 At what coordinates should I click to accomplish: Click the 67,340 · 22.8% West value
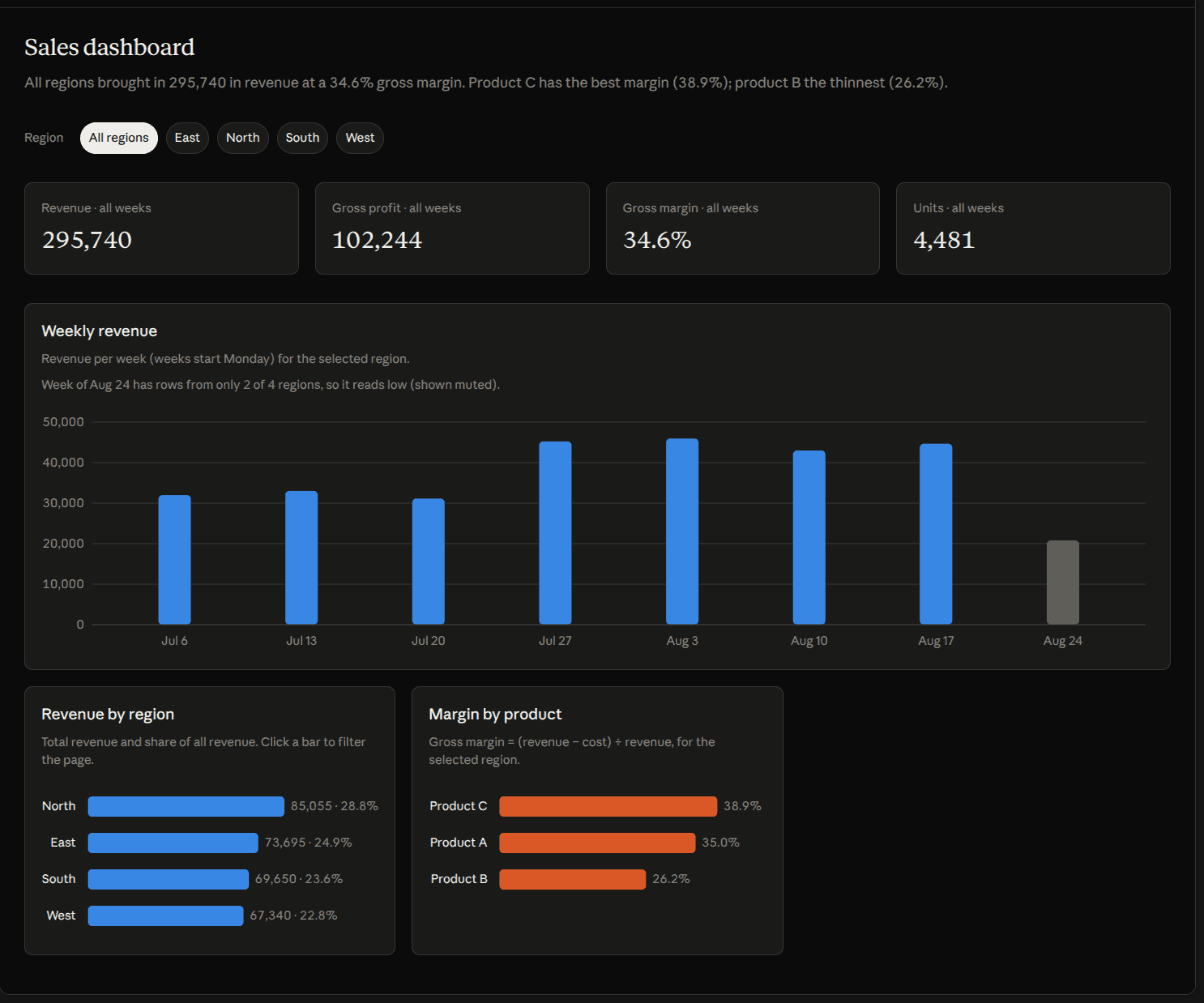tap(294, 915)
